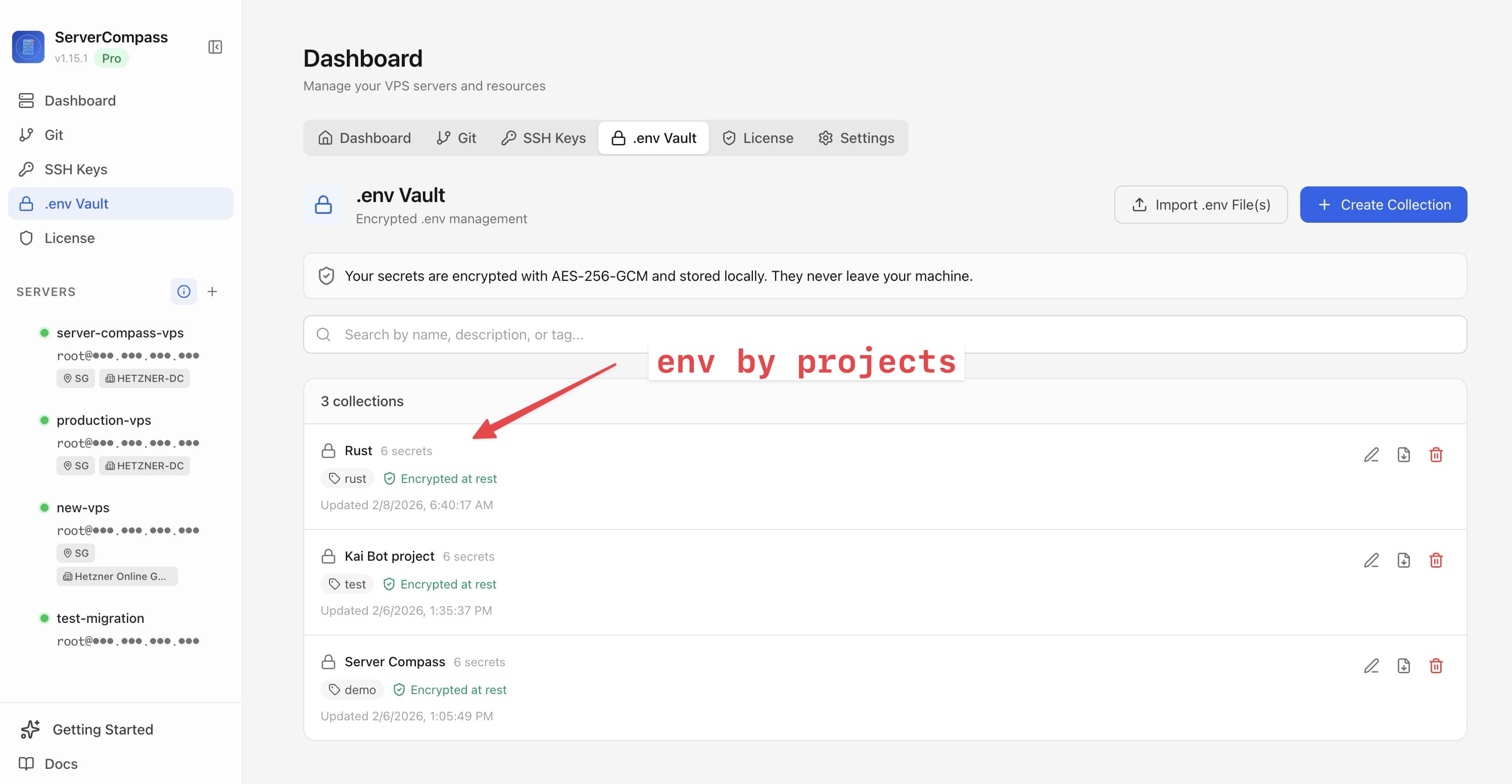The width and height of the screenshot is (1512, 784).
Task: Delete the Server Compass collection
Action: pos(1437,666)
